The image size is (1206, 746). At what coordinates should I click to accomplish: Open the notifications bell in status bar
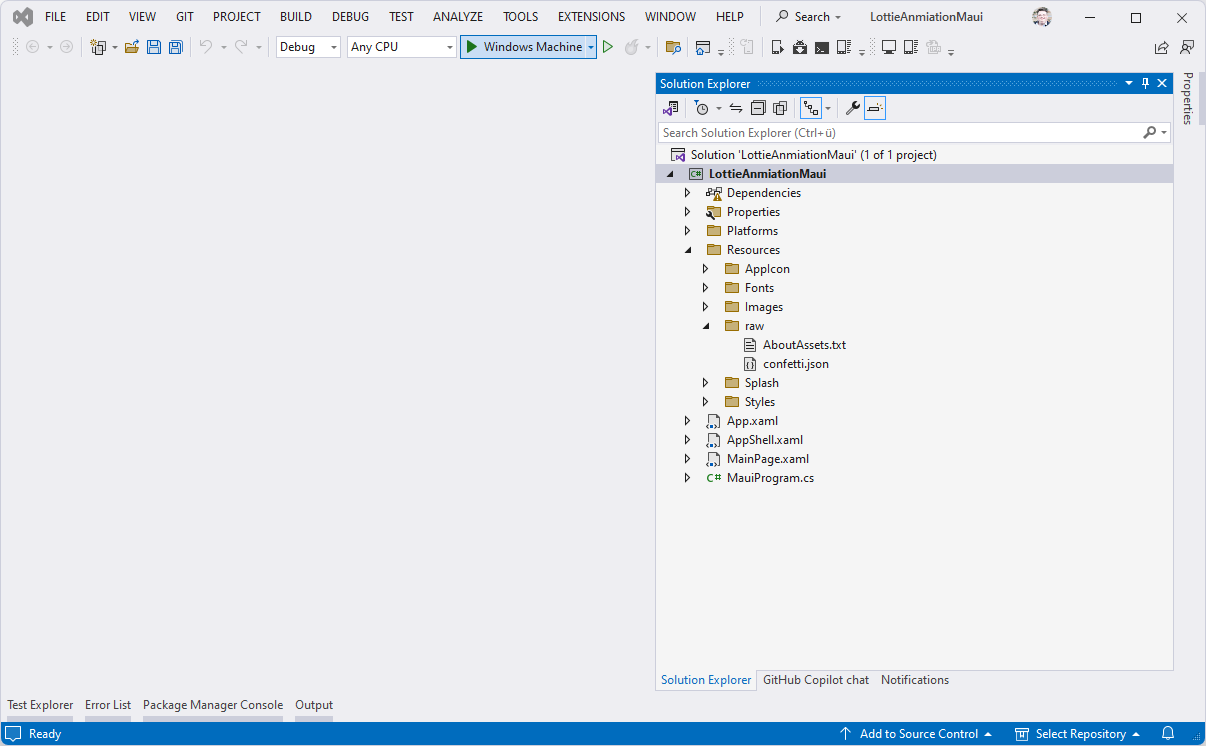[x=1168, y=734]
